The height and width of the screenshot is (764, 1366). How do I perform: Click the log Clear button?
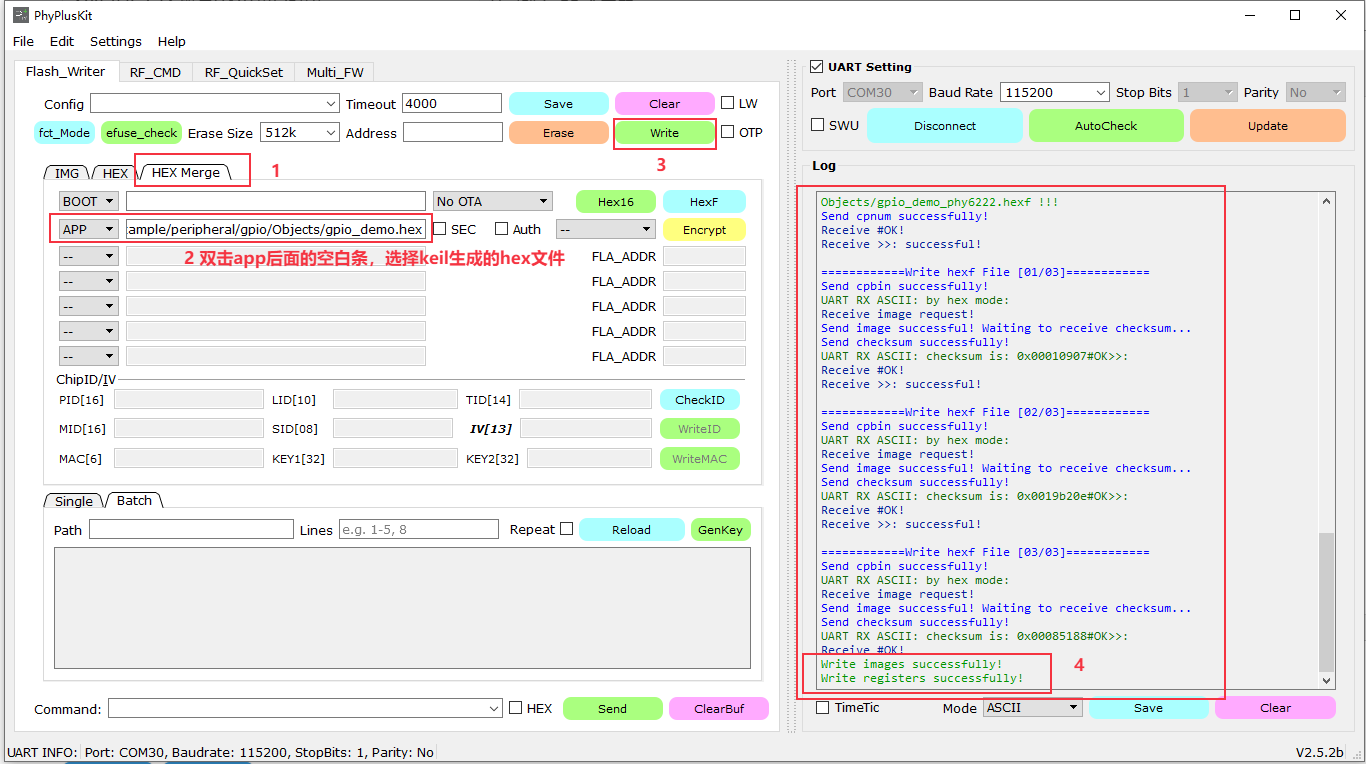(1275, 708)
